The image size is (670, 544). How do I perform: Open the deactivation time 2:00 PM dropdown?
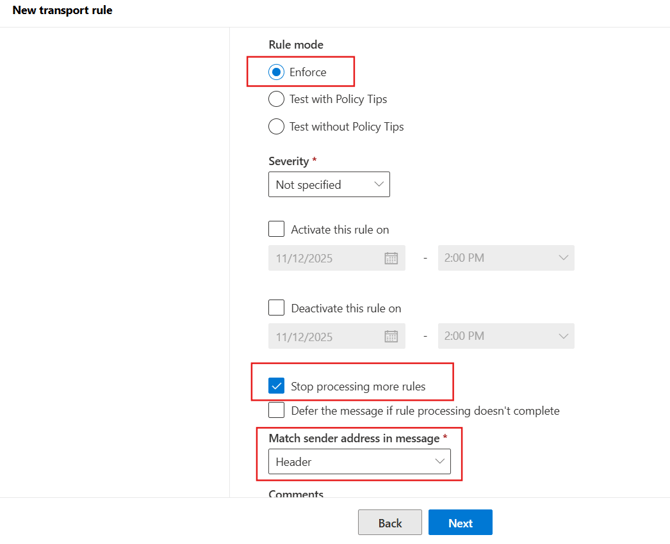[x=506, y=337]
